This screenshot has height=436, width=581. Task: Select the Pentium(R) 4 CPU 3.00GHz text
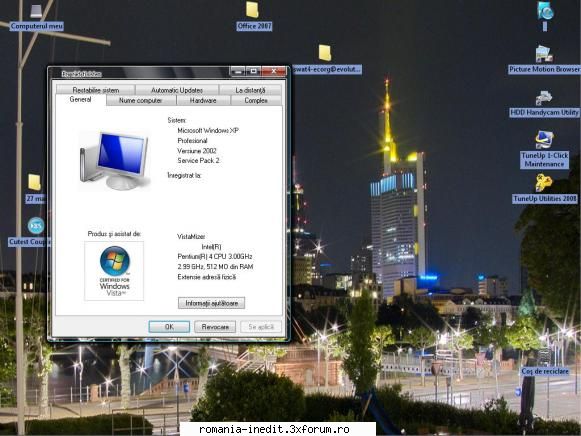215,256
